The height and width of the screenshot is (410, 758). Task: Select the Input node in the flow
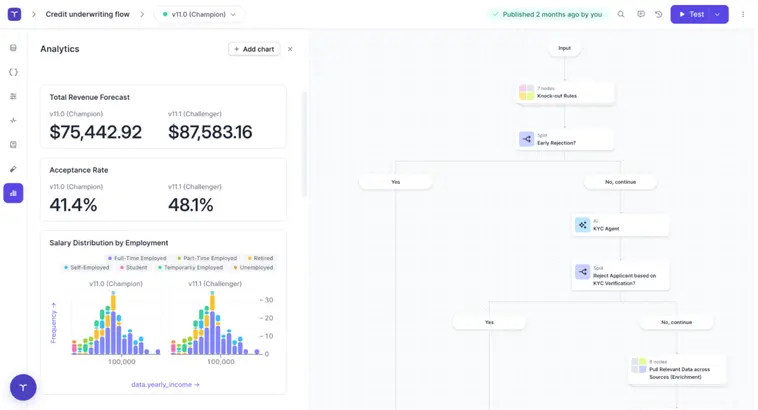[x=564, y=48]
